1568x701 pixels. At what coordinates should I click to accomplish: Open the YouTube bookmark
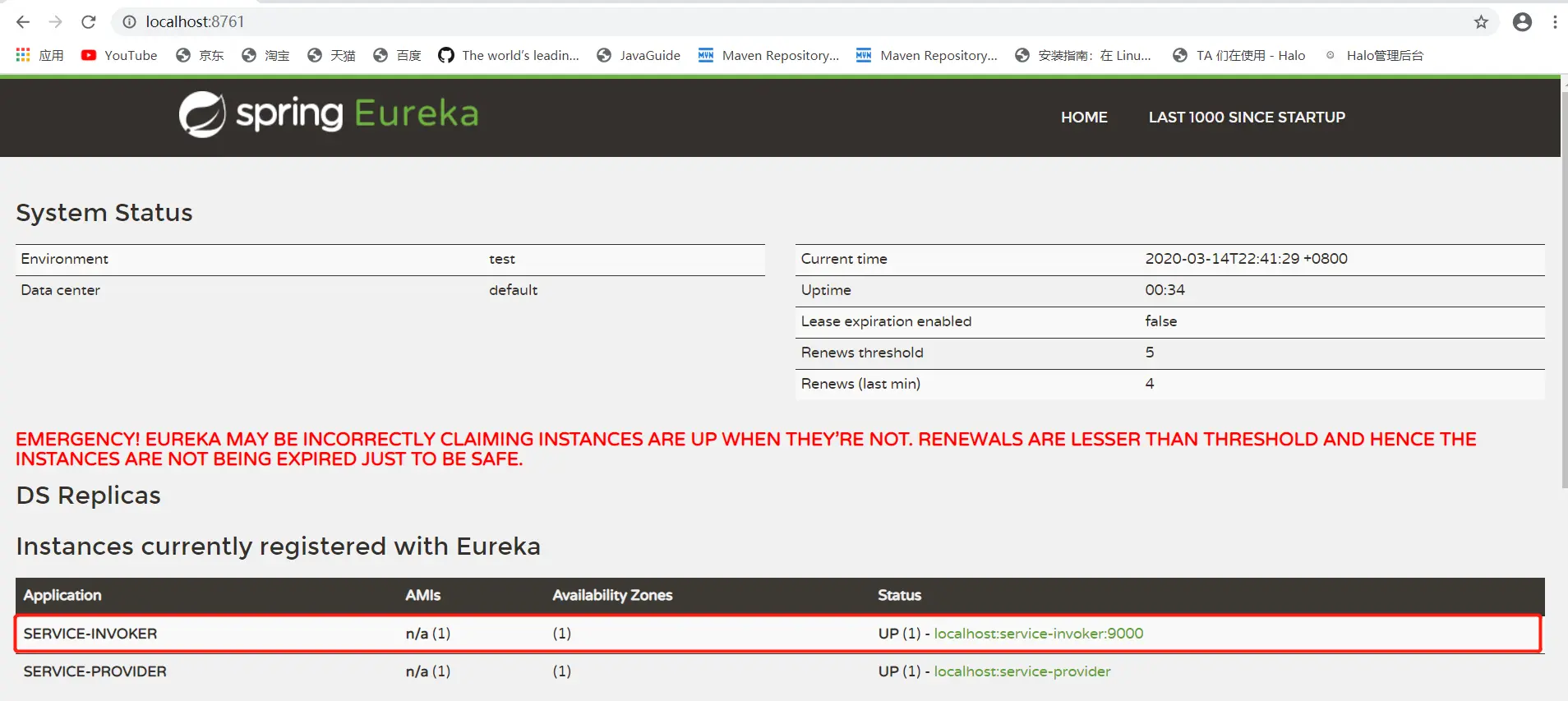click(x=119, y=55)
